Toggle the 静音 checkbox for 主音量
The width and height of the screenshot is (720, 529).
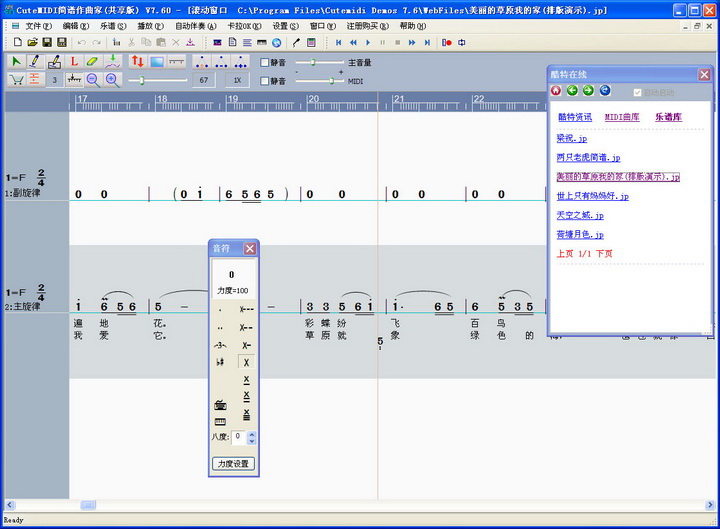click(x=265, y=62)
